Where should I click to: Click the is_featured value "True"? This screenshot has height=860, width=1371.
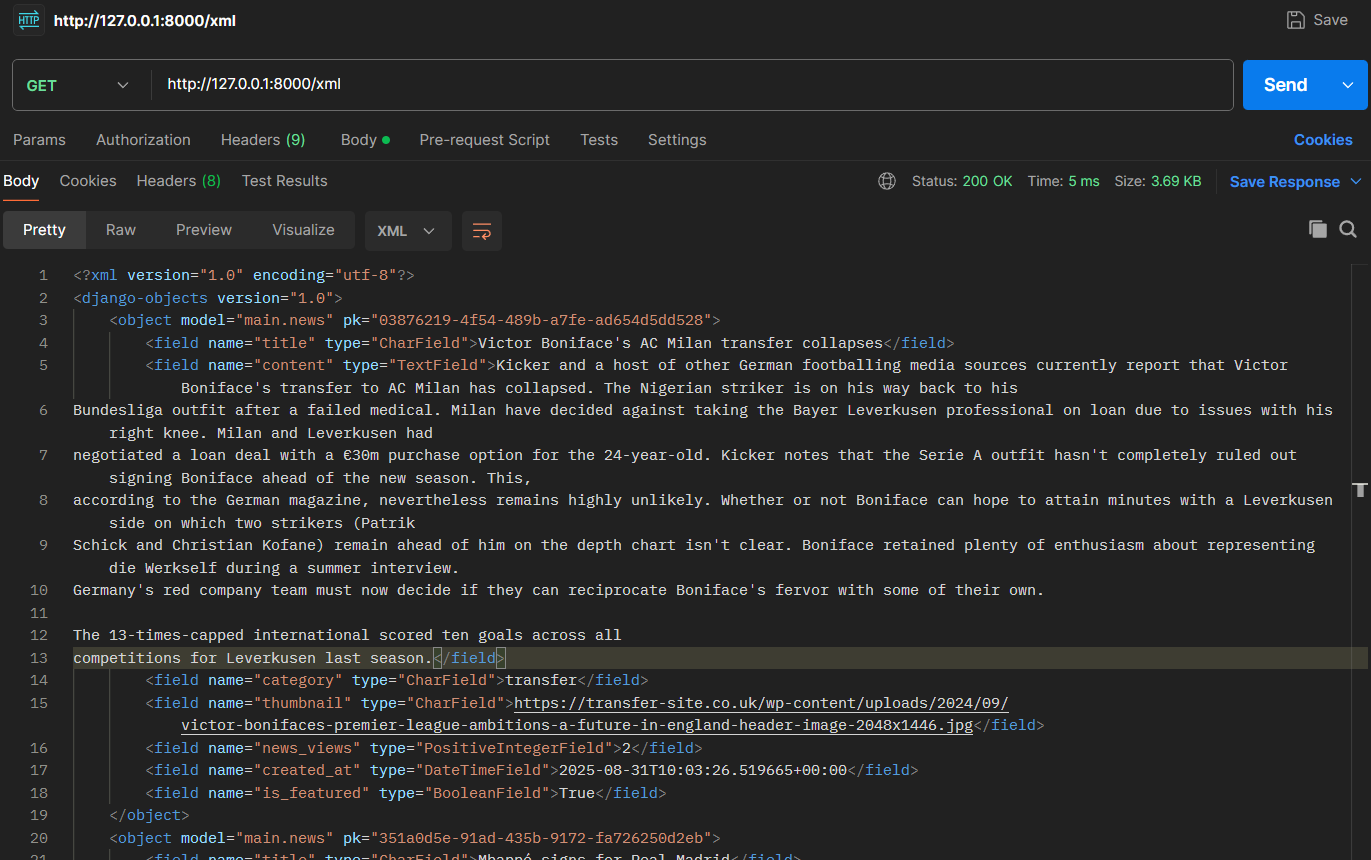[577, 793]
